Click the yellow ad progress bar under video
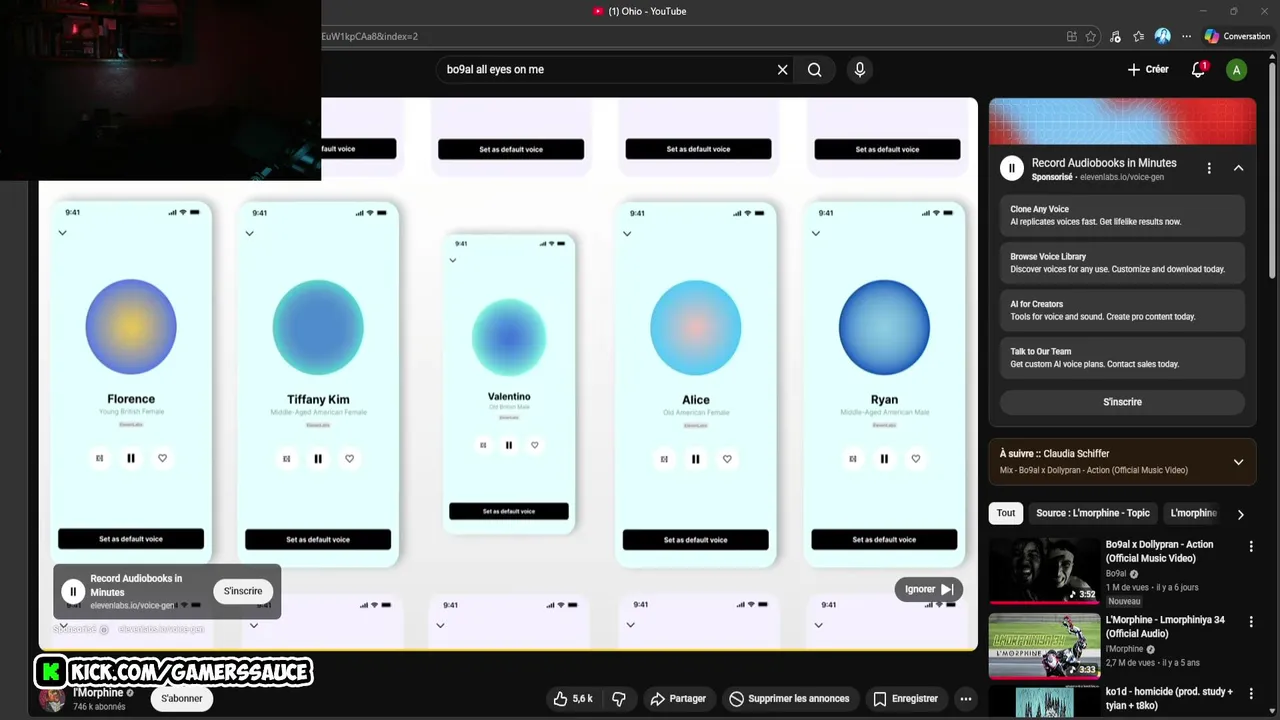 pos(508,650)
